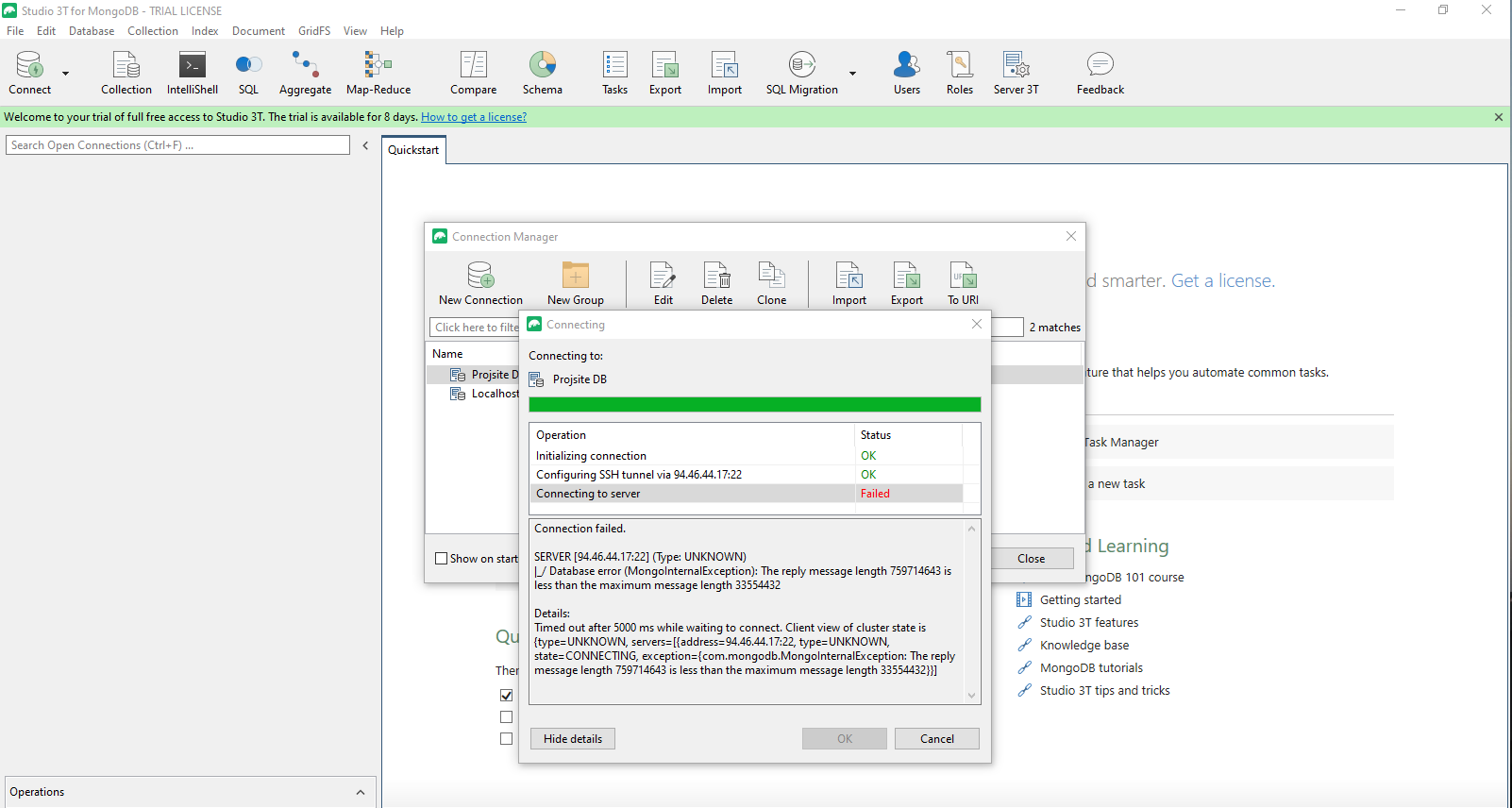Uncheck the checked Quickstart checkbox
The width and height of the screenshot is (1512, 808).
pos(507,696)
